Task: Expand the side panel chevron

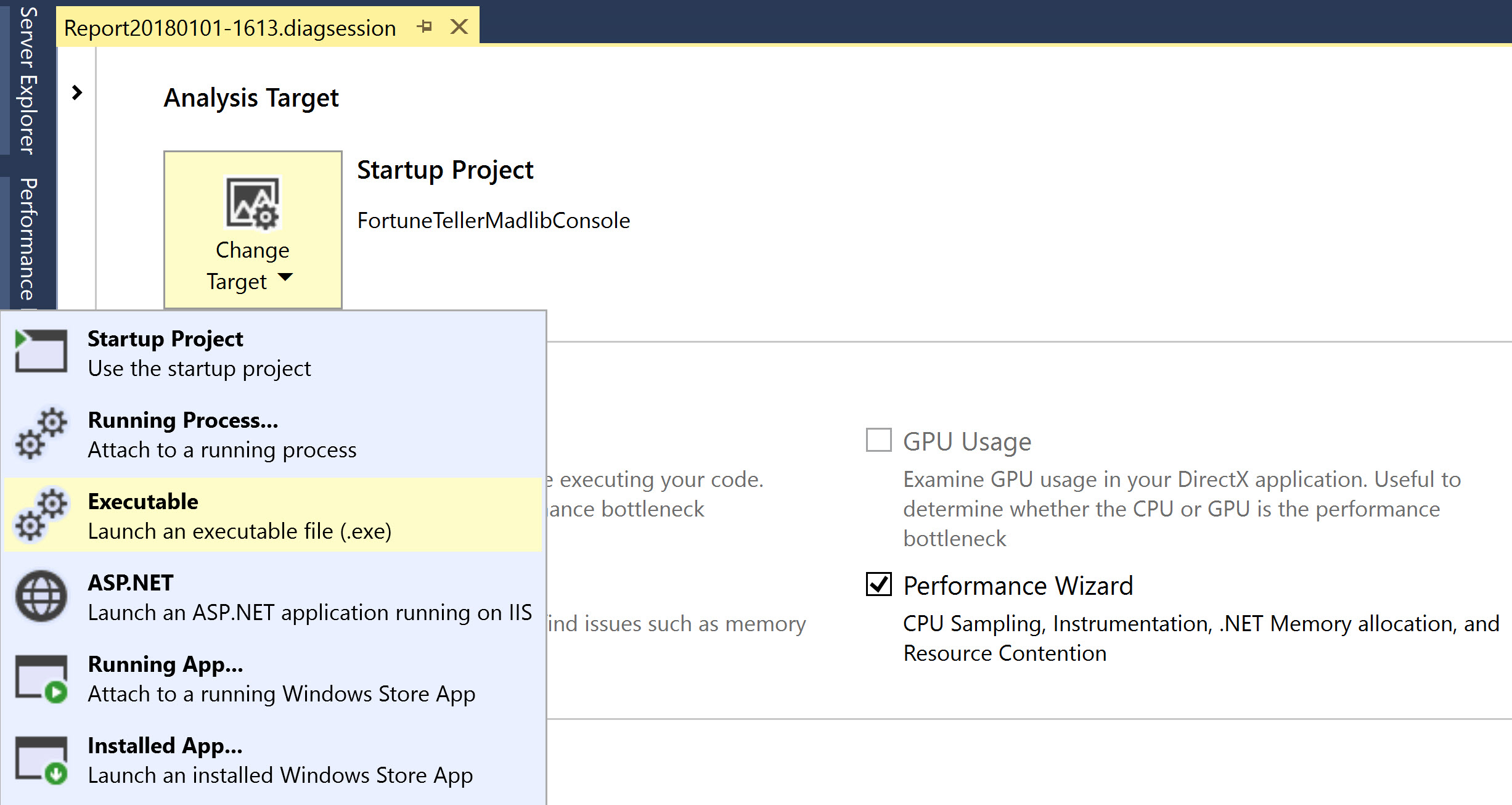Action: [x=76, y=93]
